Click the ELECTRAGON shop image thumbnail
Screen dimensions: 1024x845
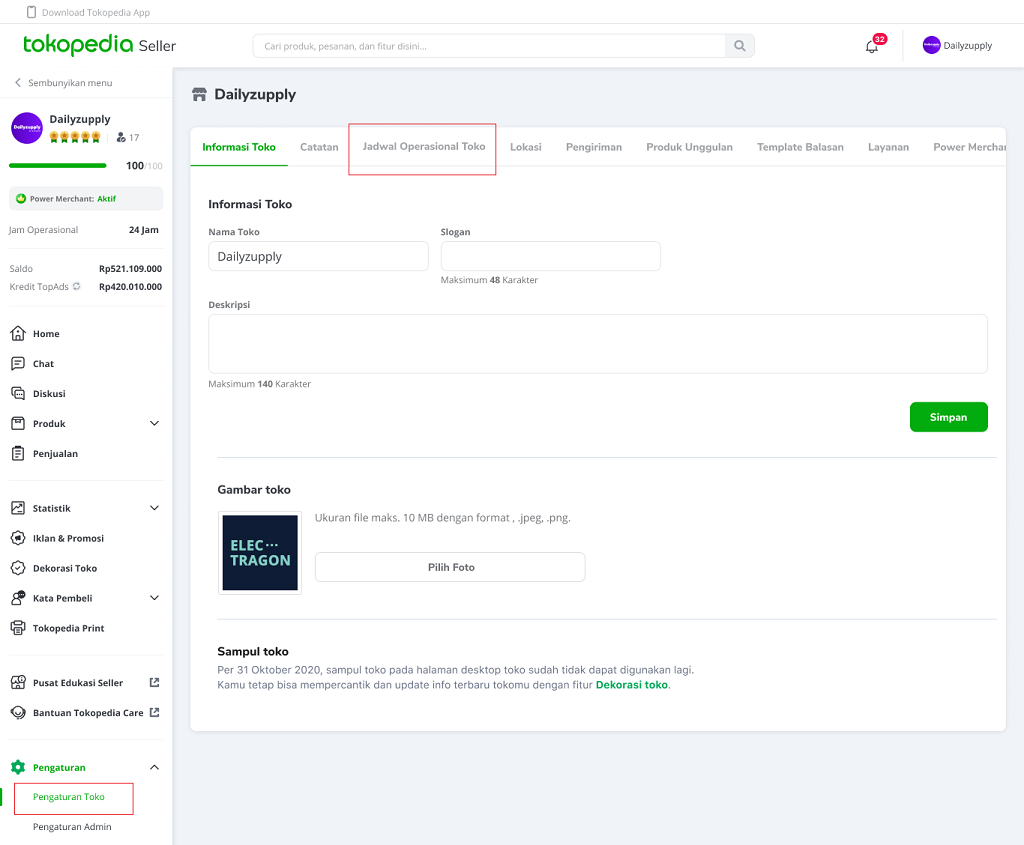coord(260,552)
